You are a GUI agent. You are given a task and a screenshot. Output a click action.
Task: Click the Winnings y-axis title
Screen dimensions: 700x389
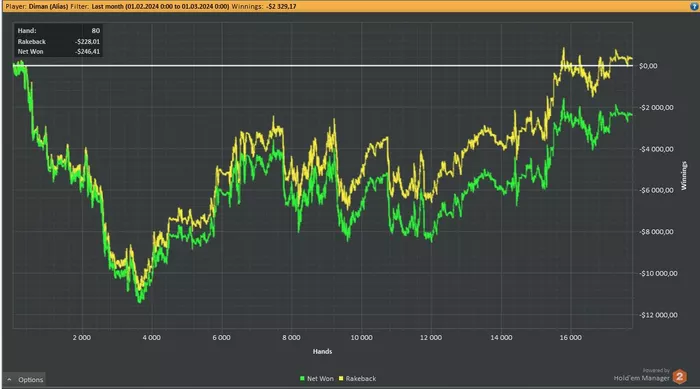pos(683,176)
